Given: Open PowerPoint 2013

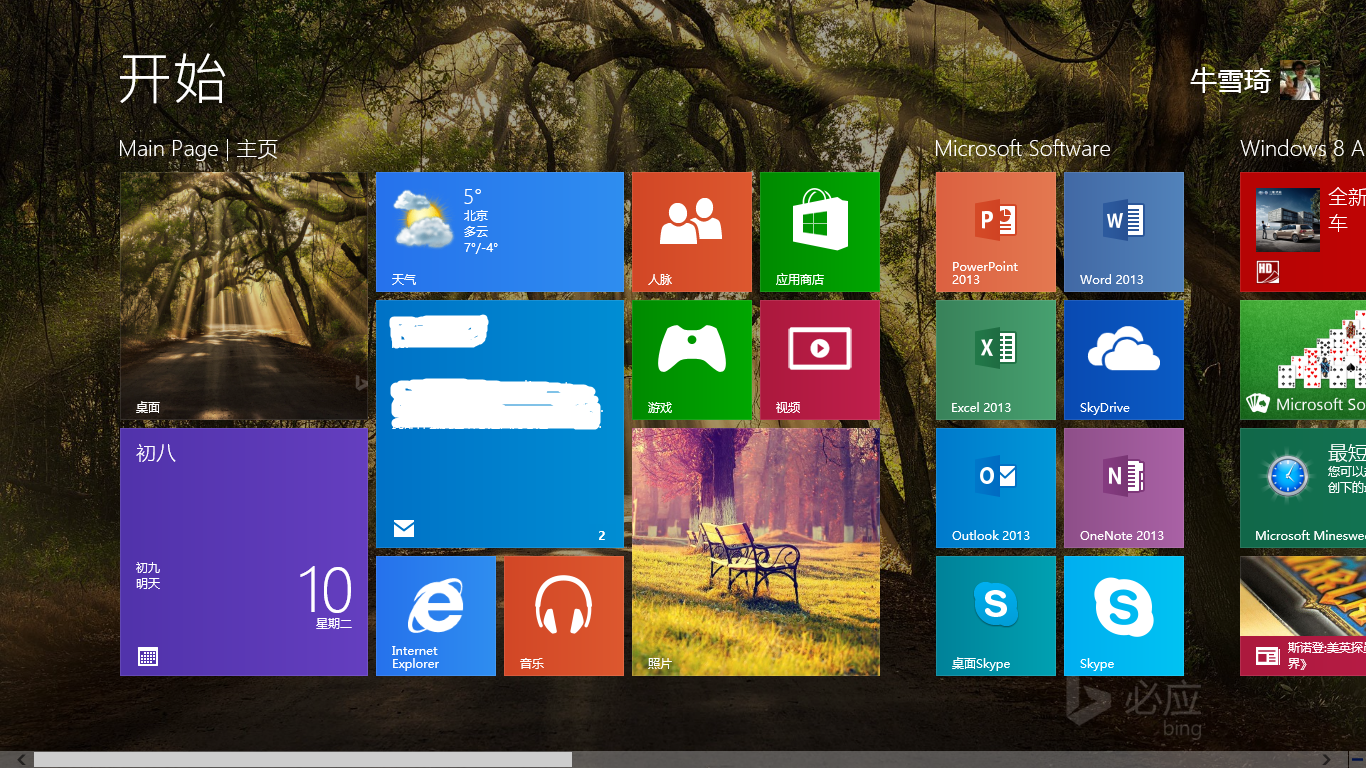Looking at the screenshot, I should pos(994,231).
